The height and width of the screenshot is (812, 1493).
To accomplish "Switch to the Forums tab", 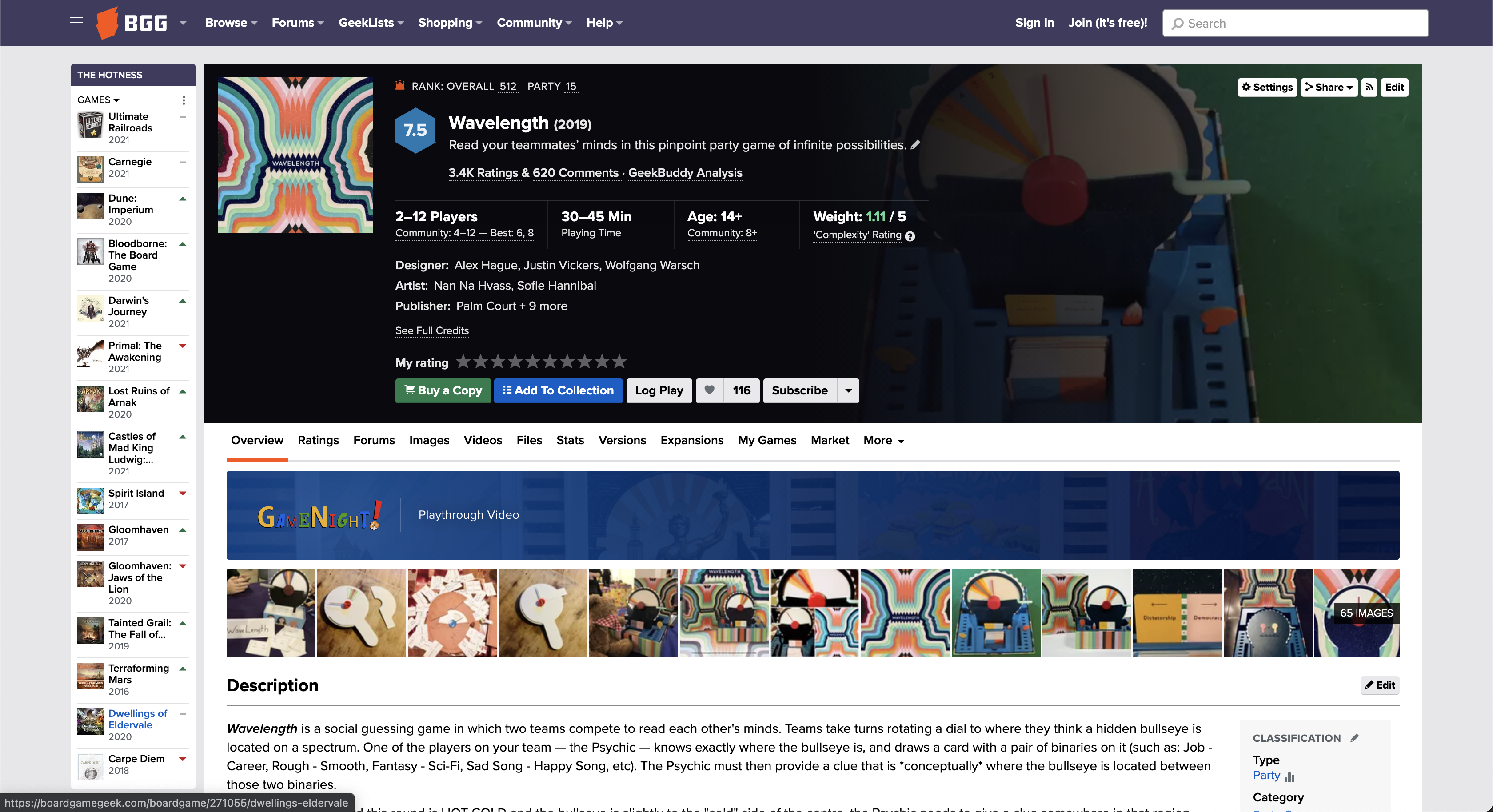I will coord(374,441).
